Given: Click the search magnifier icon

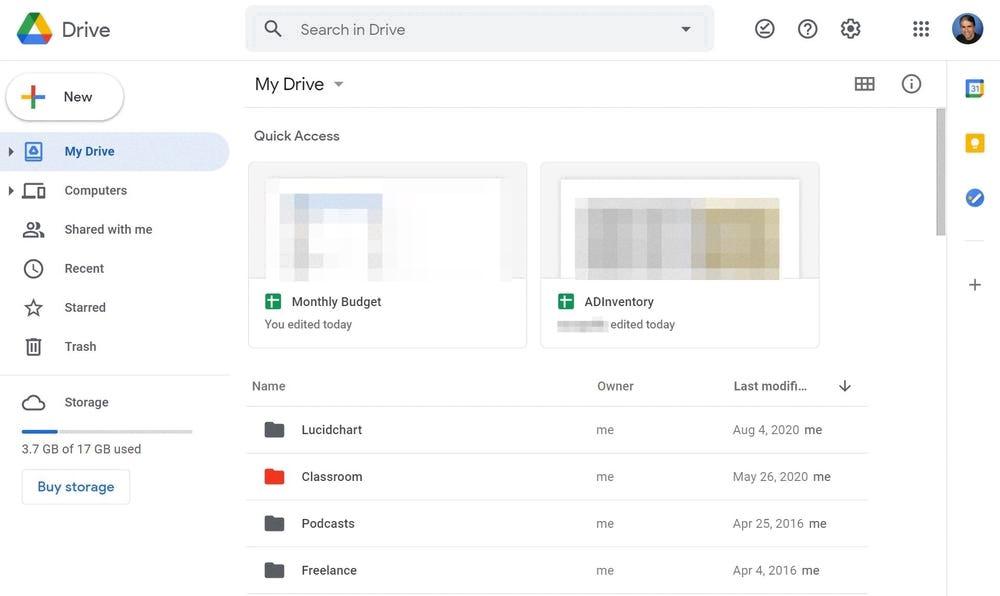Looking at the screenshot, I should 273,29.
